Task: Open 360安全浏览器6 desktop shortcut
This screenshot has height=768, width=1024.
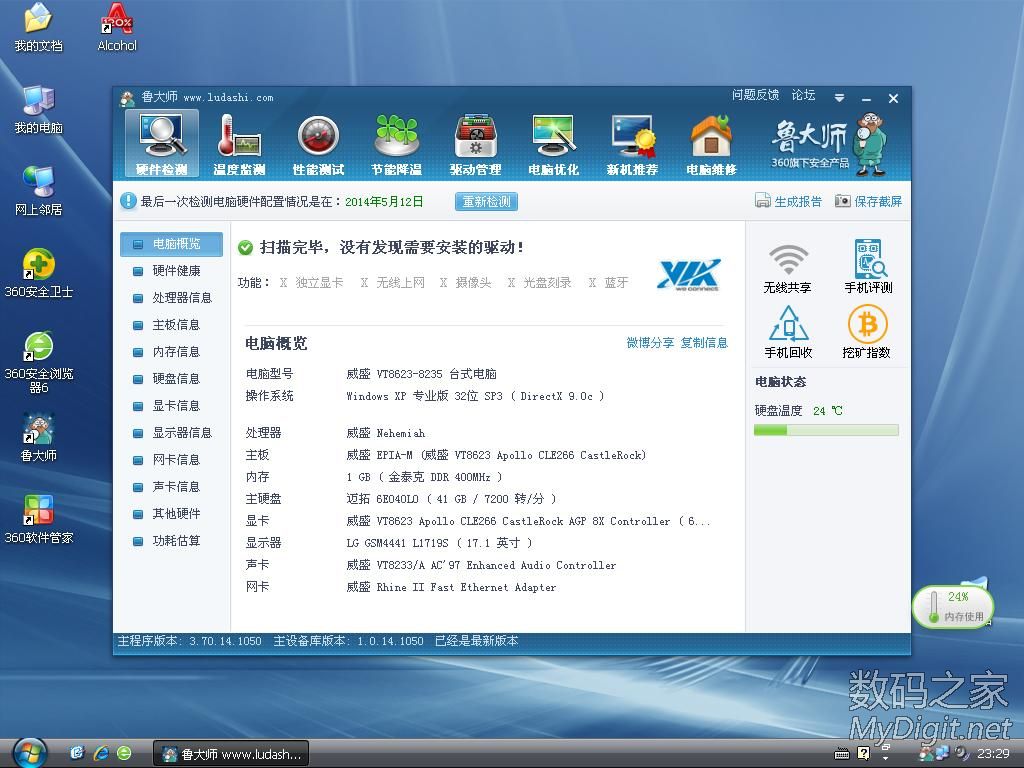Action: [x=39, y=362]
